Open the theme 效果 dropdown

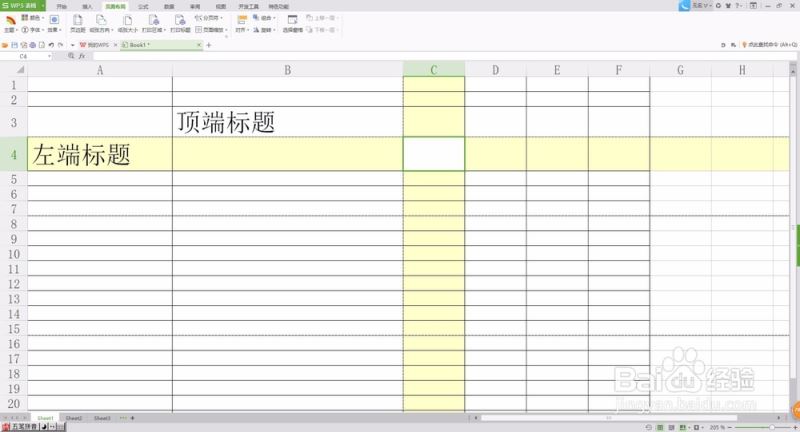tap(54, 24)
